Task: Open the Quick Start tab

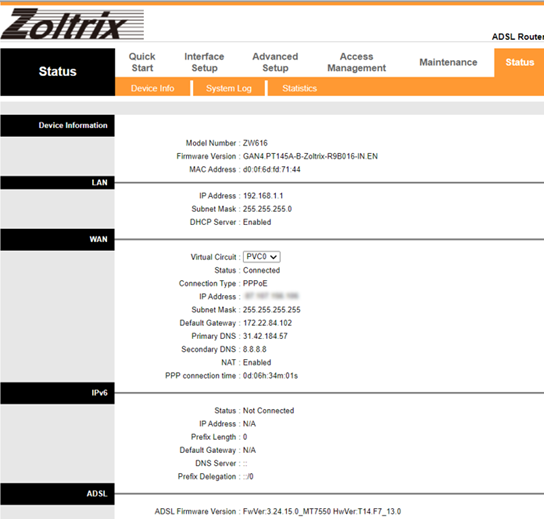Action: coord(142,62)
